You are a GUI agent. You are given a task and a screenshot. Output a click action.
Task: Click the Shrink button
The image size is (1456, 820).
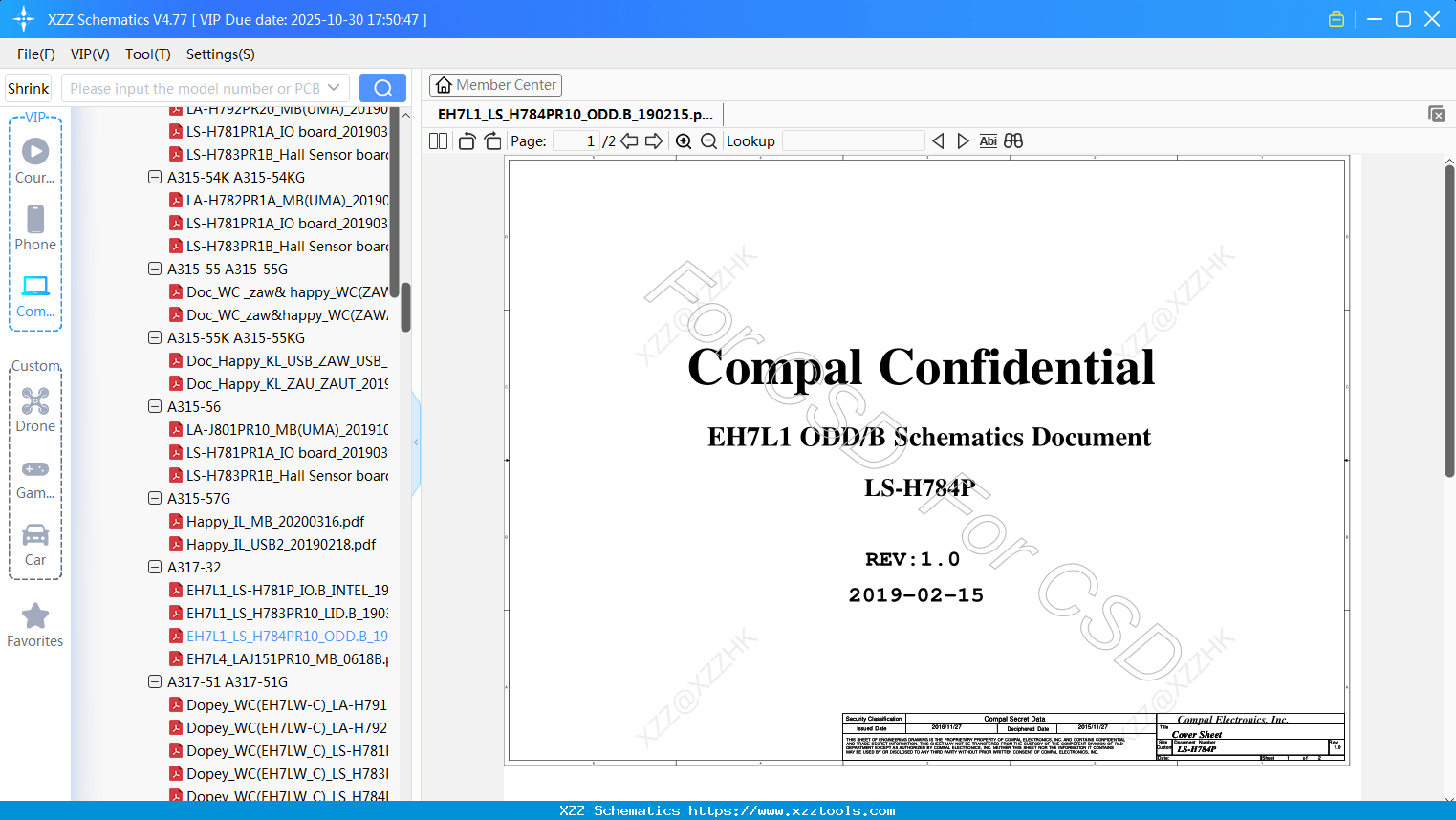pos(29,88)
